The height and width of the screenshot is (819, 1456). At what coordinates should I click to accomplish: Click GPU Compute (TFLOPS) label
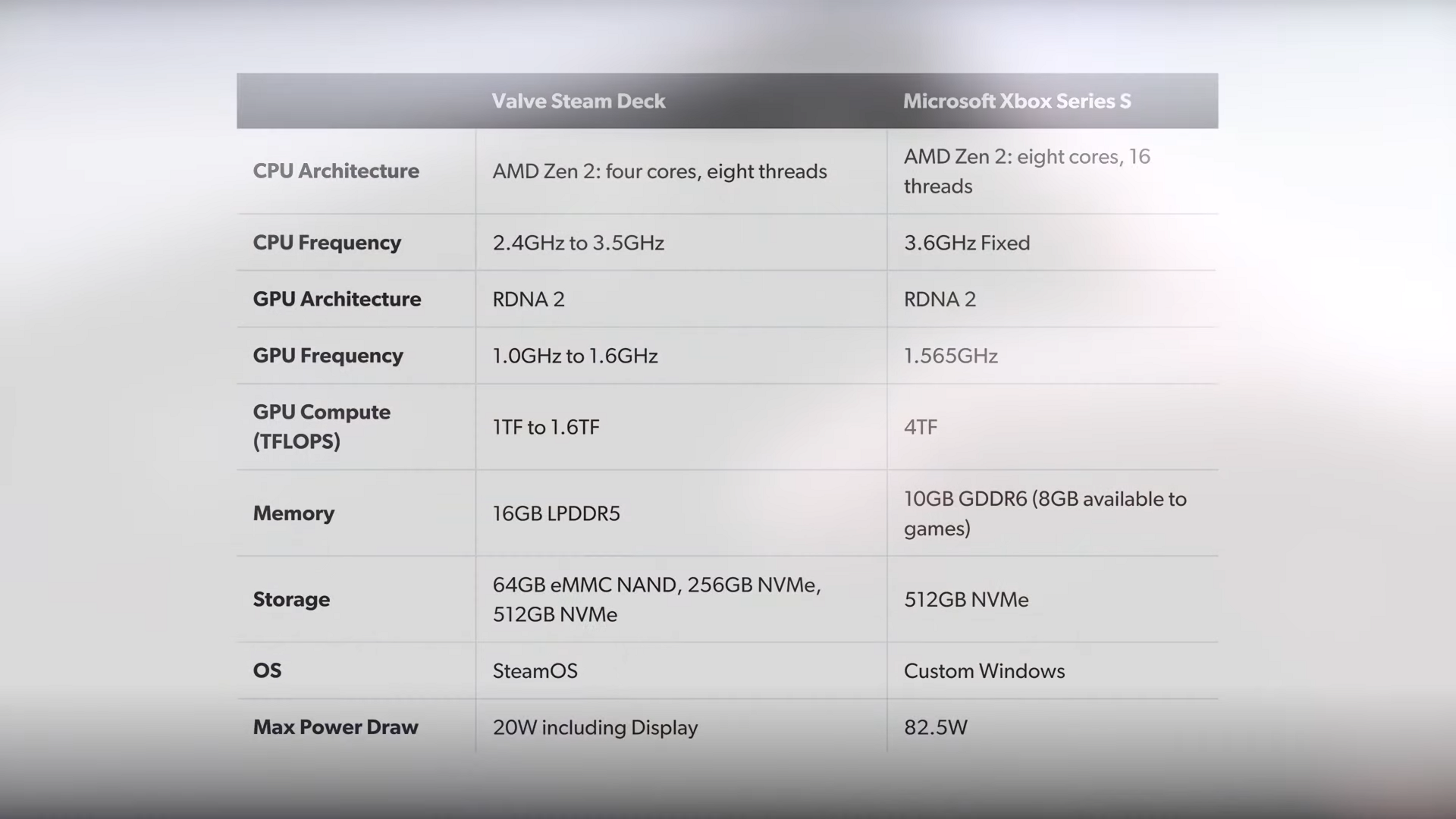click(x=322, y=426)
